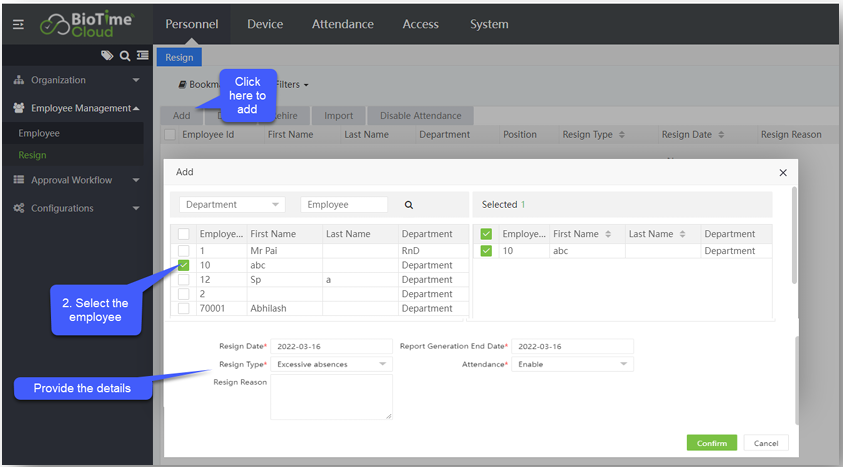
Task: Click inside the Resign Reason text area
Action: tap(331, 396)
